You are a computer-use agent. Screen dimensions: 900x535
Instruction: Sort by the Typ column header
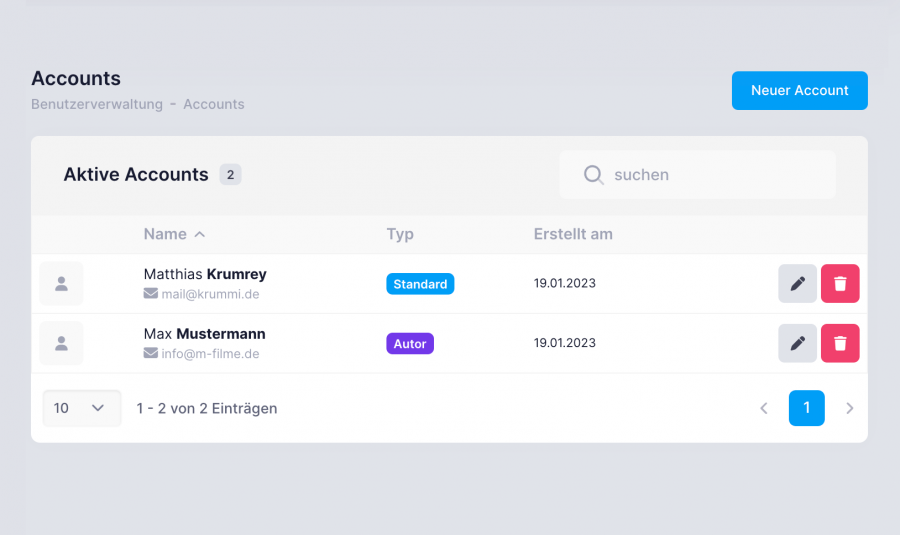coord(400,234)
